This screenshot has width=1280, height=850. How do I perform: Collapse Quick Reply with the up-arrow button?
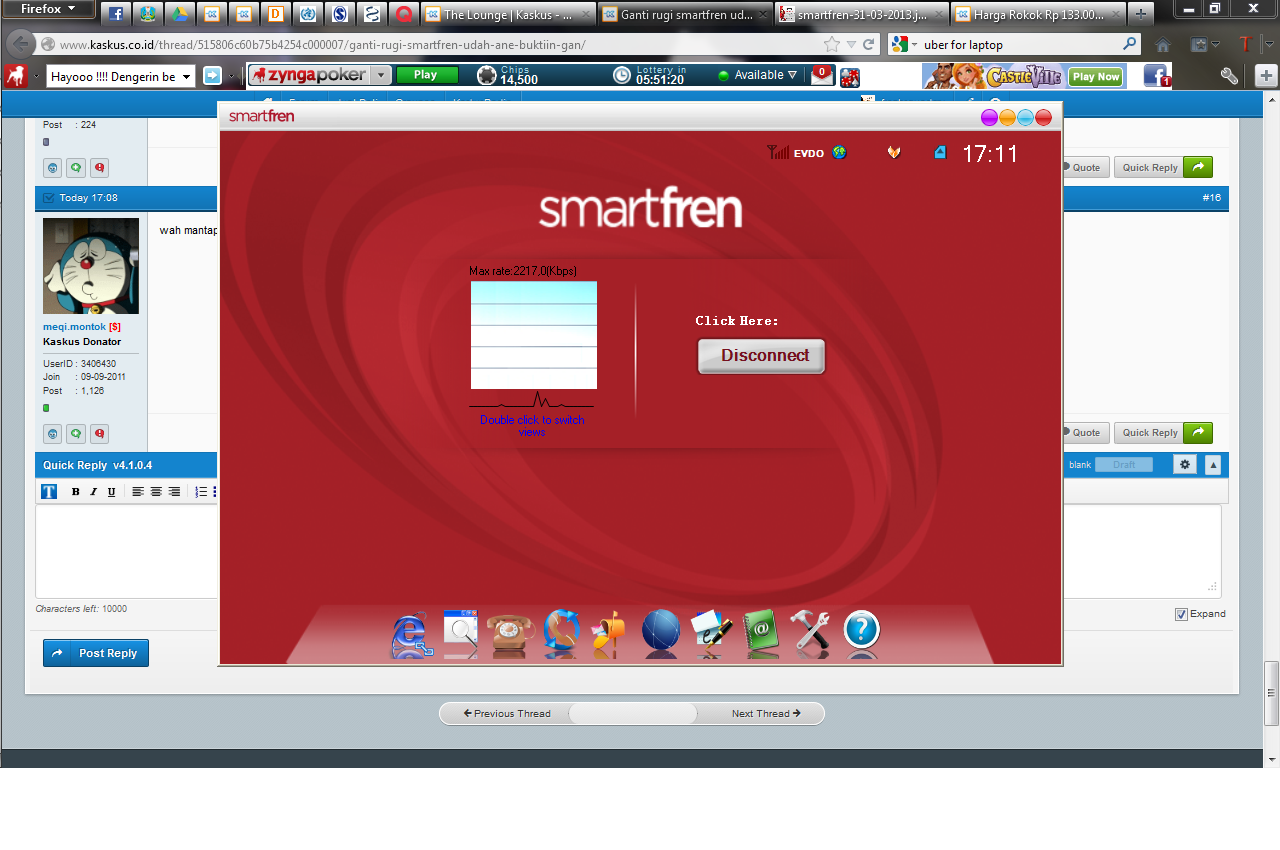pos(1213,465)
